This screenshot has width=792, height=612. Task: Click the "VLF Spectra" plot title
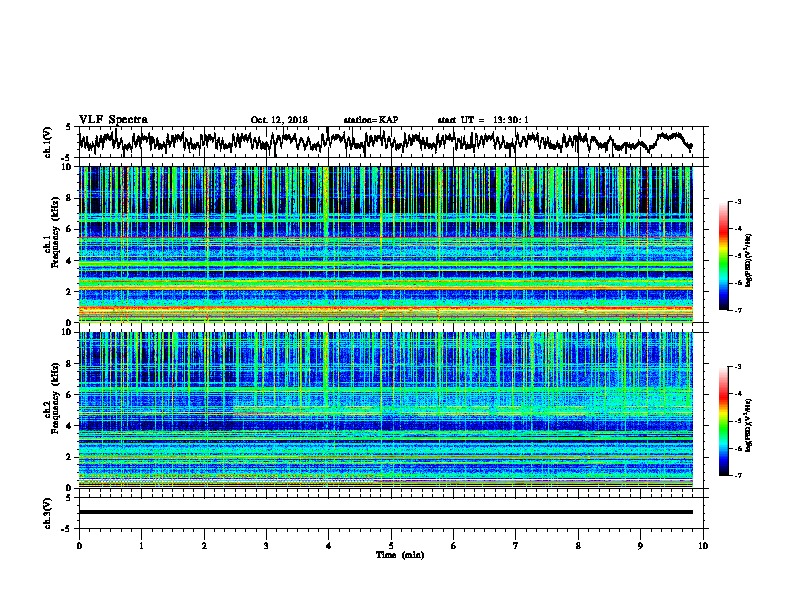tap(113, 119)
